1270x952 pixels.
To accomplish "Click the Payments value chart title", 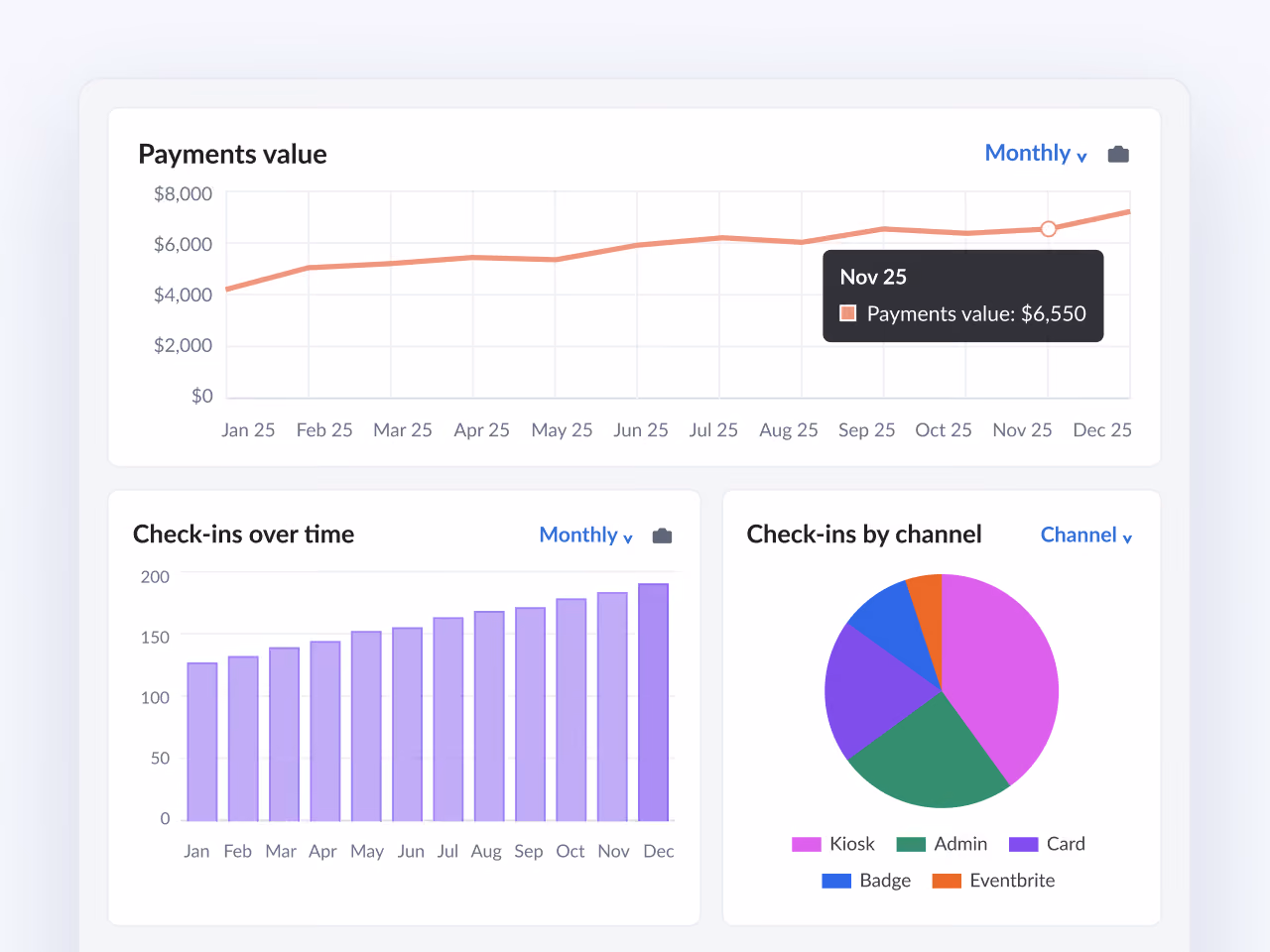I will pyautogui.click(x=232, y=154).
